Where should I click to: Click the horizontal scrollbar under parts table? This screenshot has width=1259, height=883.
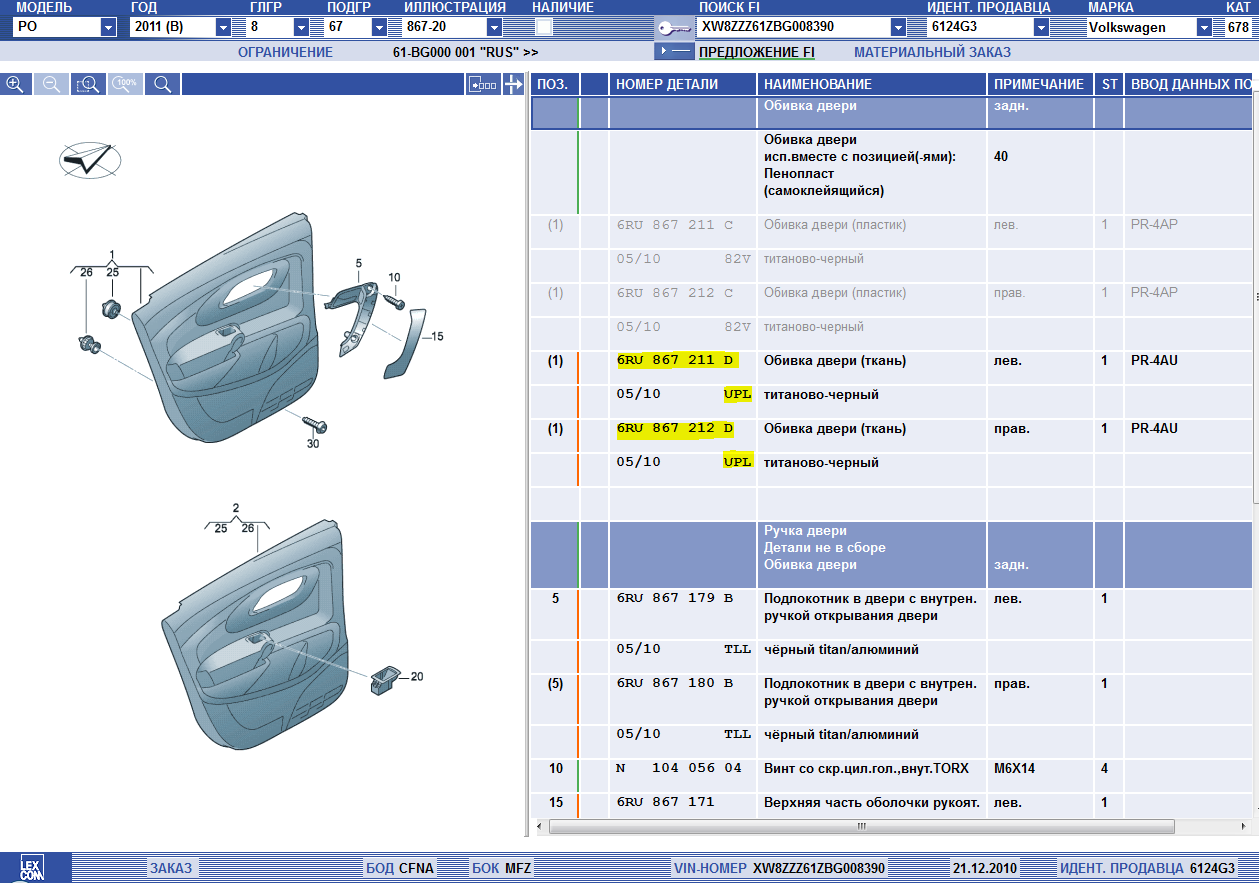click(860, 827)
